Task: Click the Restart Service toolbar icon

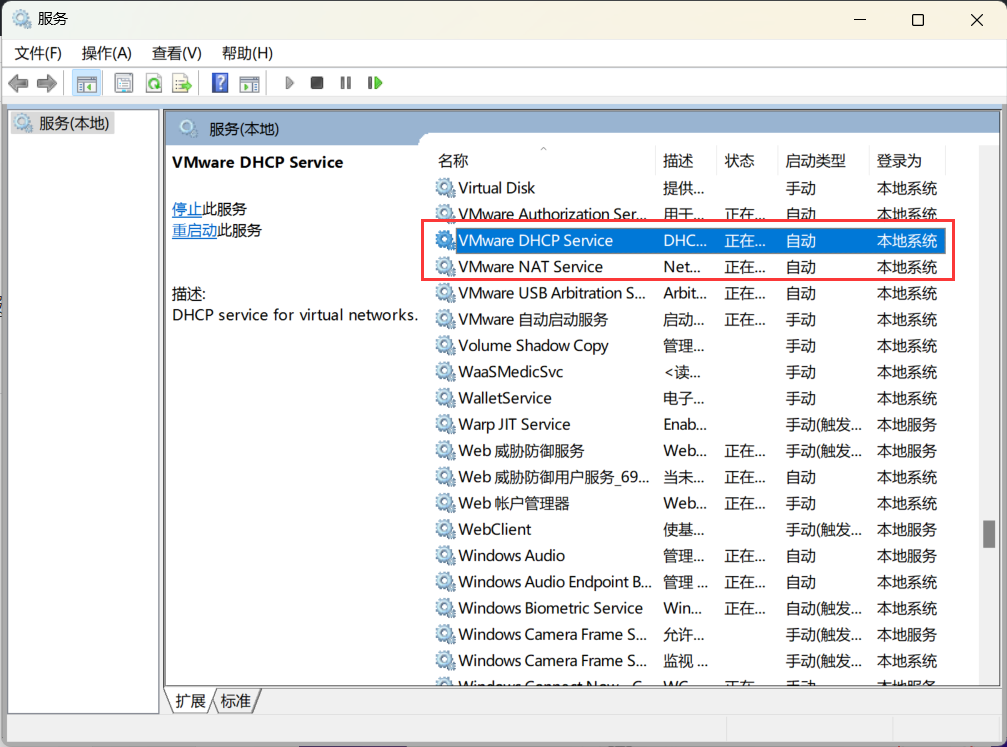Action: [375, 83]
